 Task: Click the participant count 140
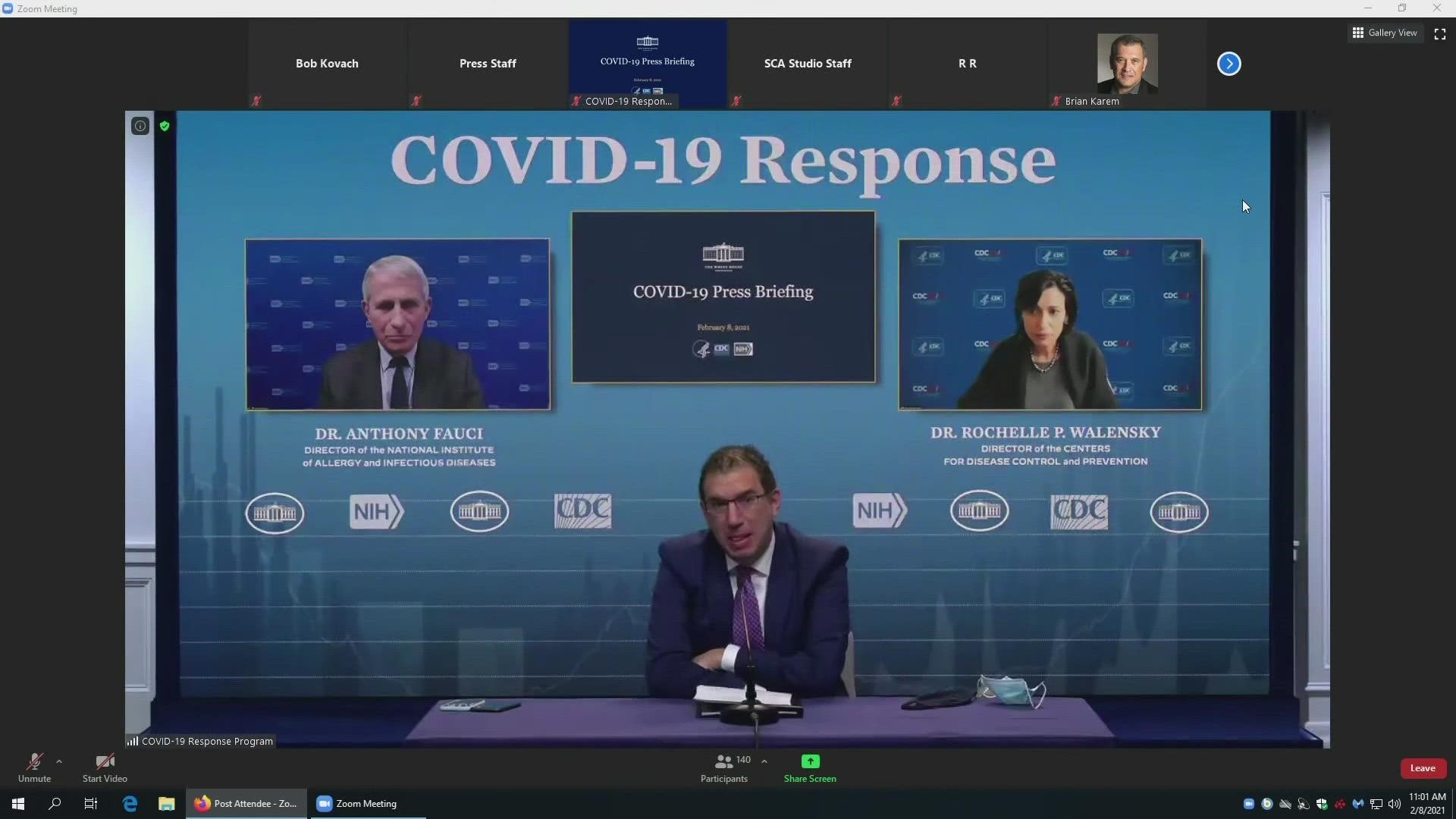(x=743, y=760)
